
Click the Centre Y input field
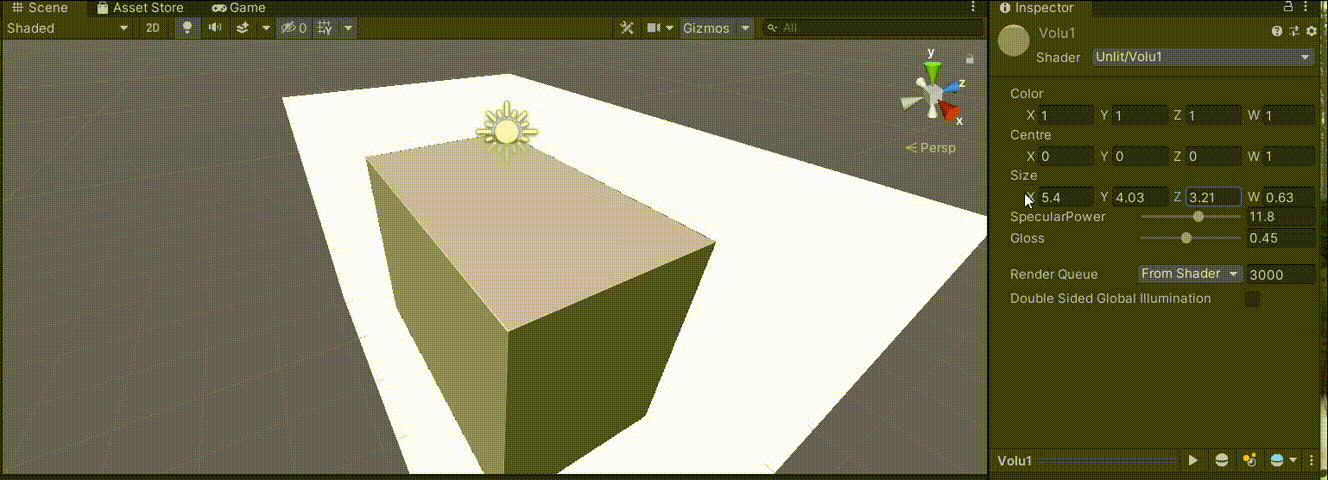[x=1140, y=156]
